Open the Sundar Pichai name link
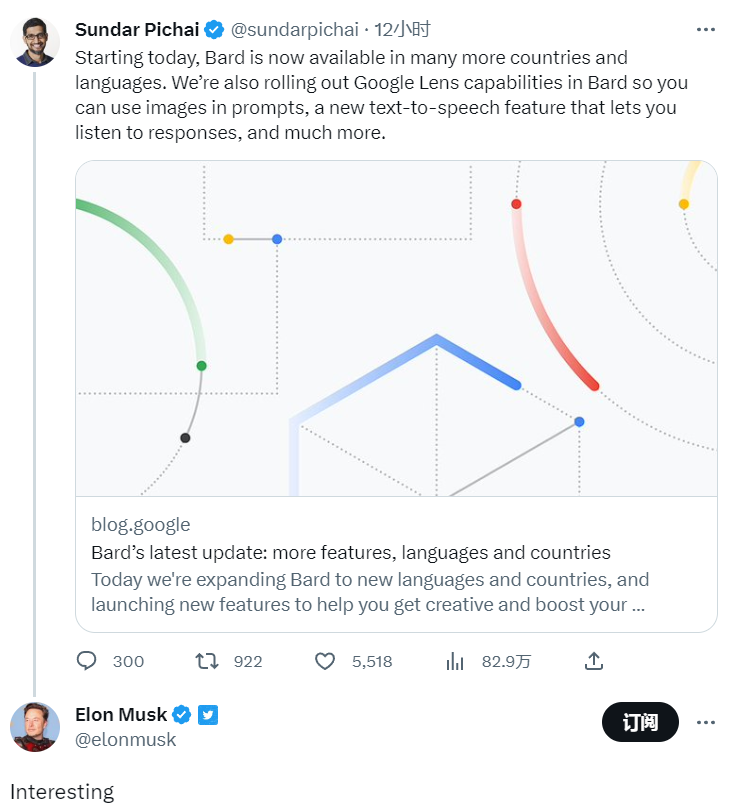 (137, 29)
